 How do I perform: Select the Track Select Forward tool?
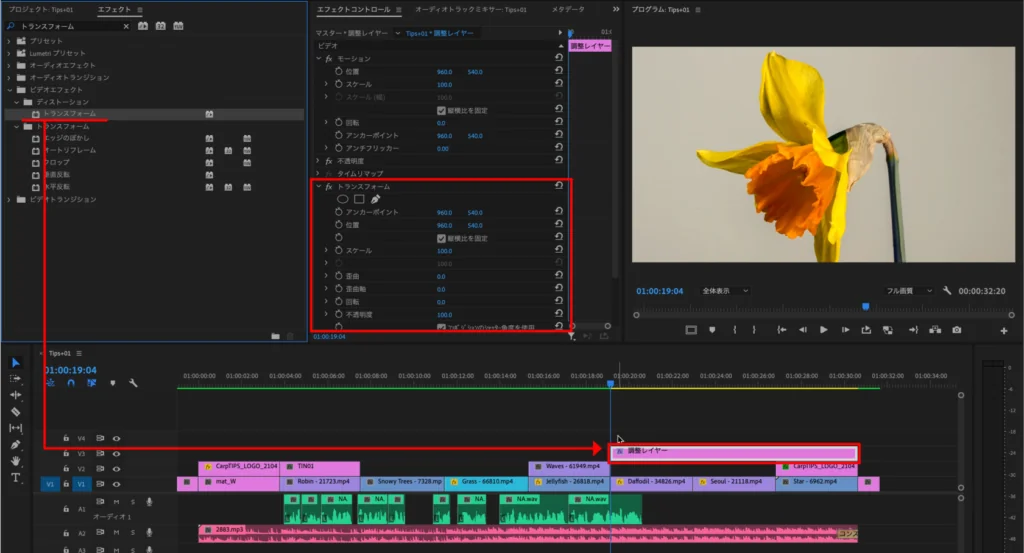click(x=15, y=379)
